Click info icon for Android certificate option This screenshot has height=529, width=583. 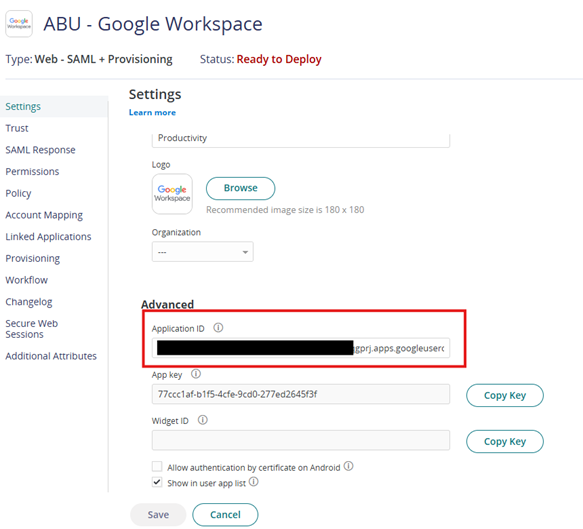pos(348,466)
